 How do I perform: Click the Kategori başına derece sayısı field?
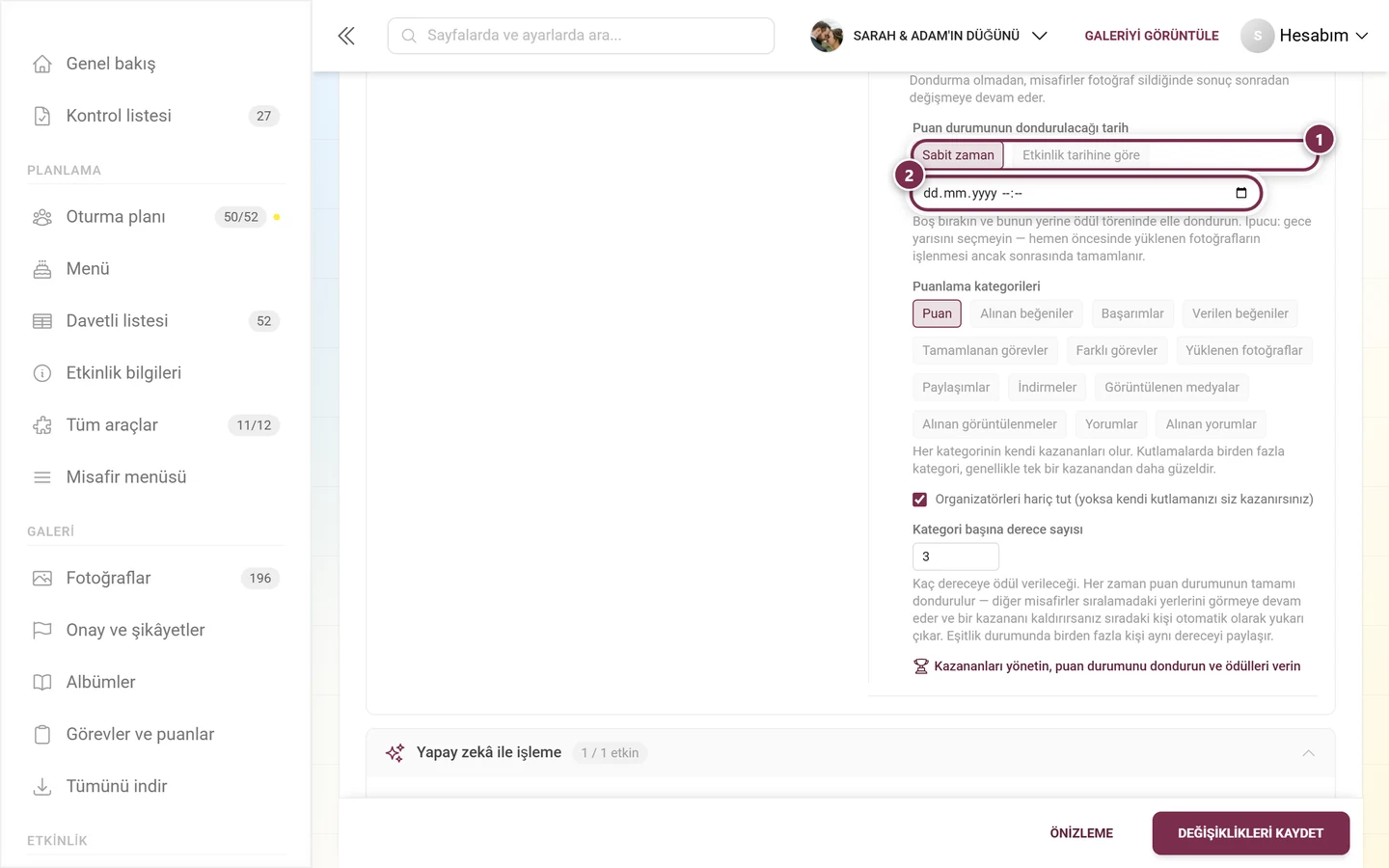pyautogui.click(x=956, y=556)
